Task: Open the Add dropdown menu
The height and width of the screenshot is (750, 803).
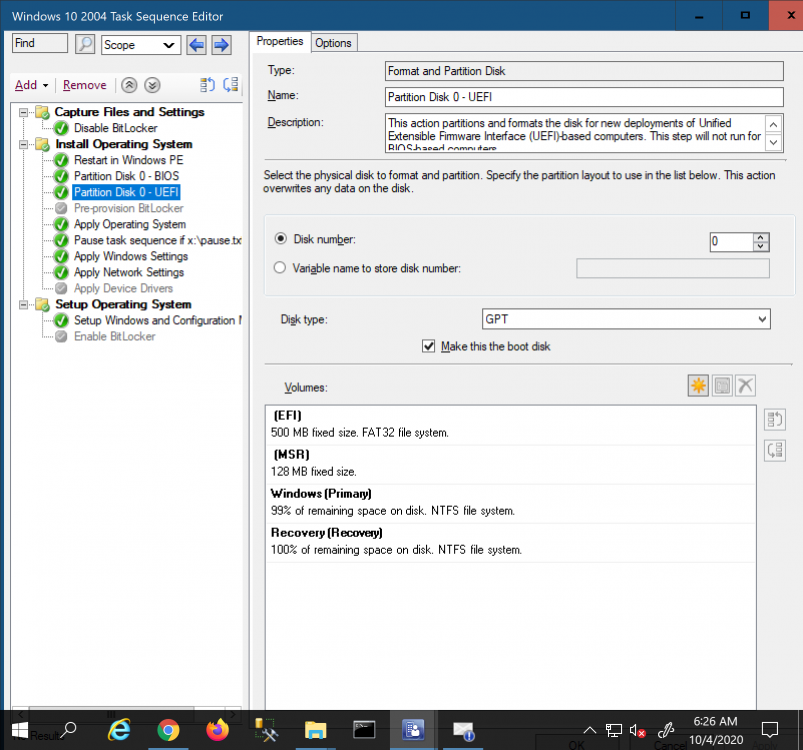Action: (31, 85)
